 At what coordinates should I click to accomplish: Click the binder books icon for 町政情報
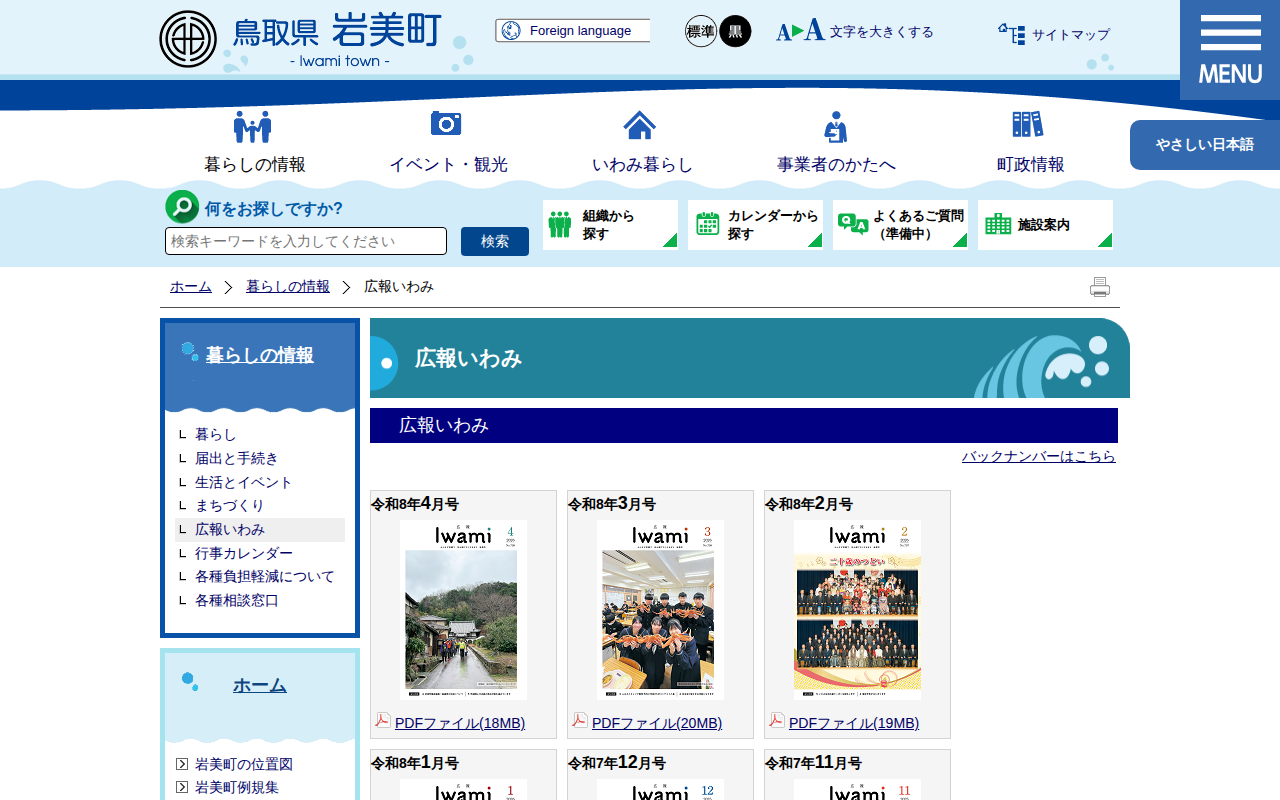1028,124
